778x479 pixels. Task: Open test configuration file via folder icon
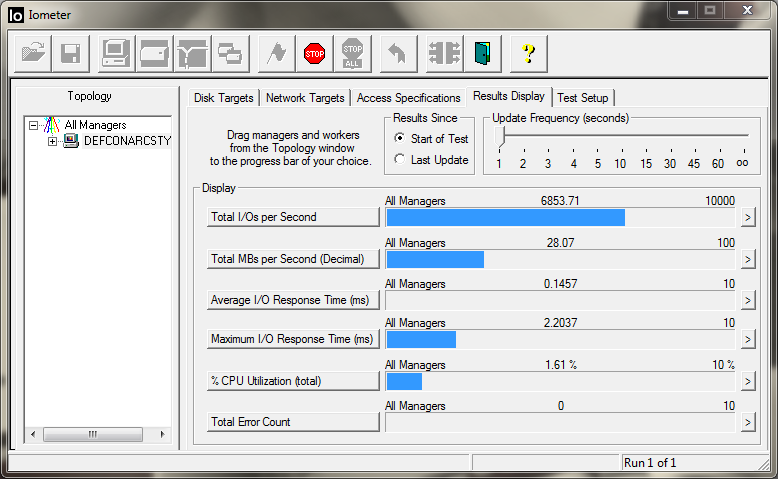pyautogui.click(x=33, y=53)
